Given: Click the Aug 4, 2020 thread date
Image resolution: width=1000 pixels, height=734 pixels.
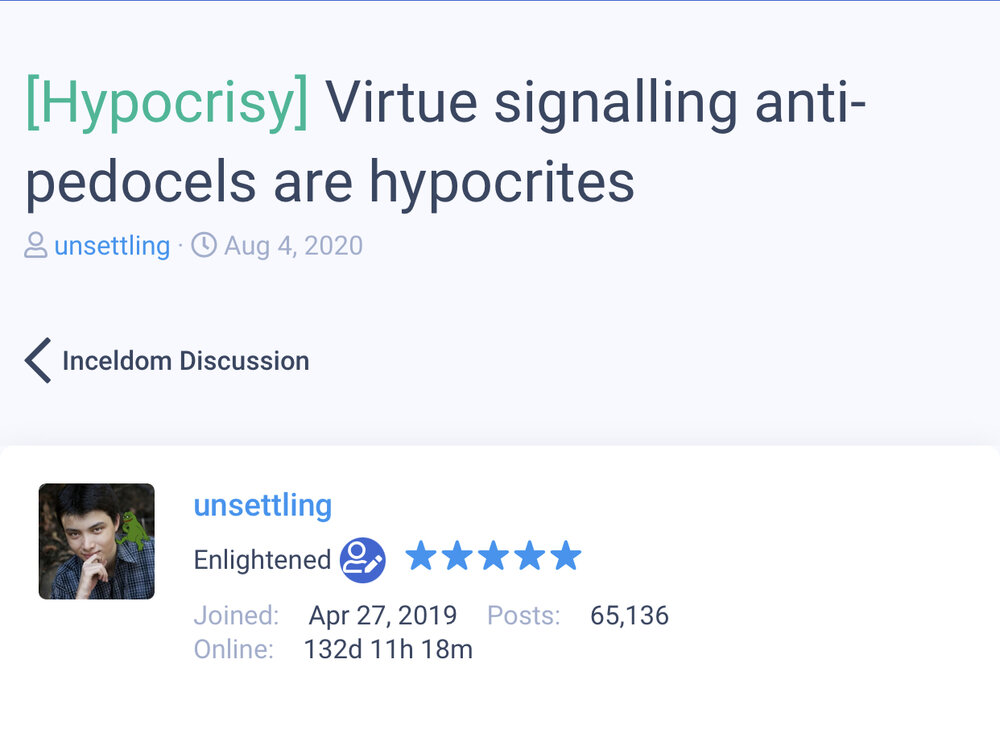Looking at the screenshot, I should 293,245.
